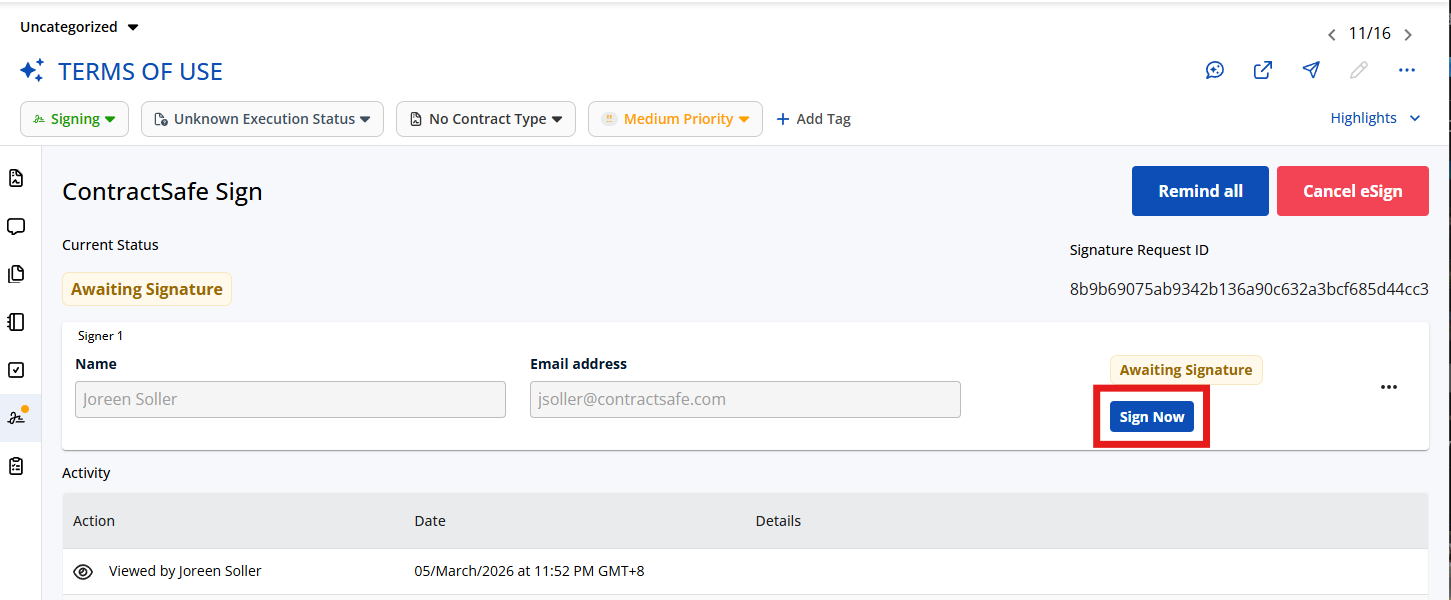The height and width of the screenshot is (600, 1451).
Task: Go to the next contract arrow
Action: 1408,35
